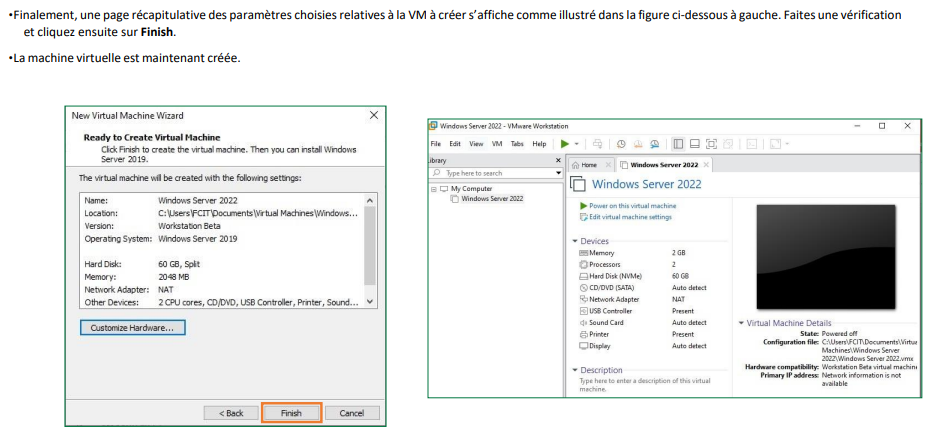The height and width of the screenshot is (436, 936).
Task: Click the Processors device icon
Action: [584, 265]
